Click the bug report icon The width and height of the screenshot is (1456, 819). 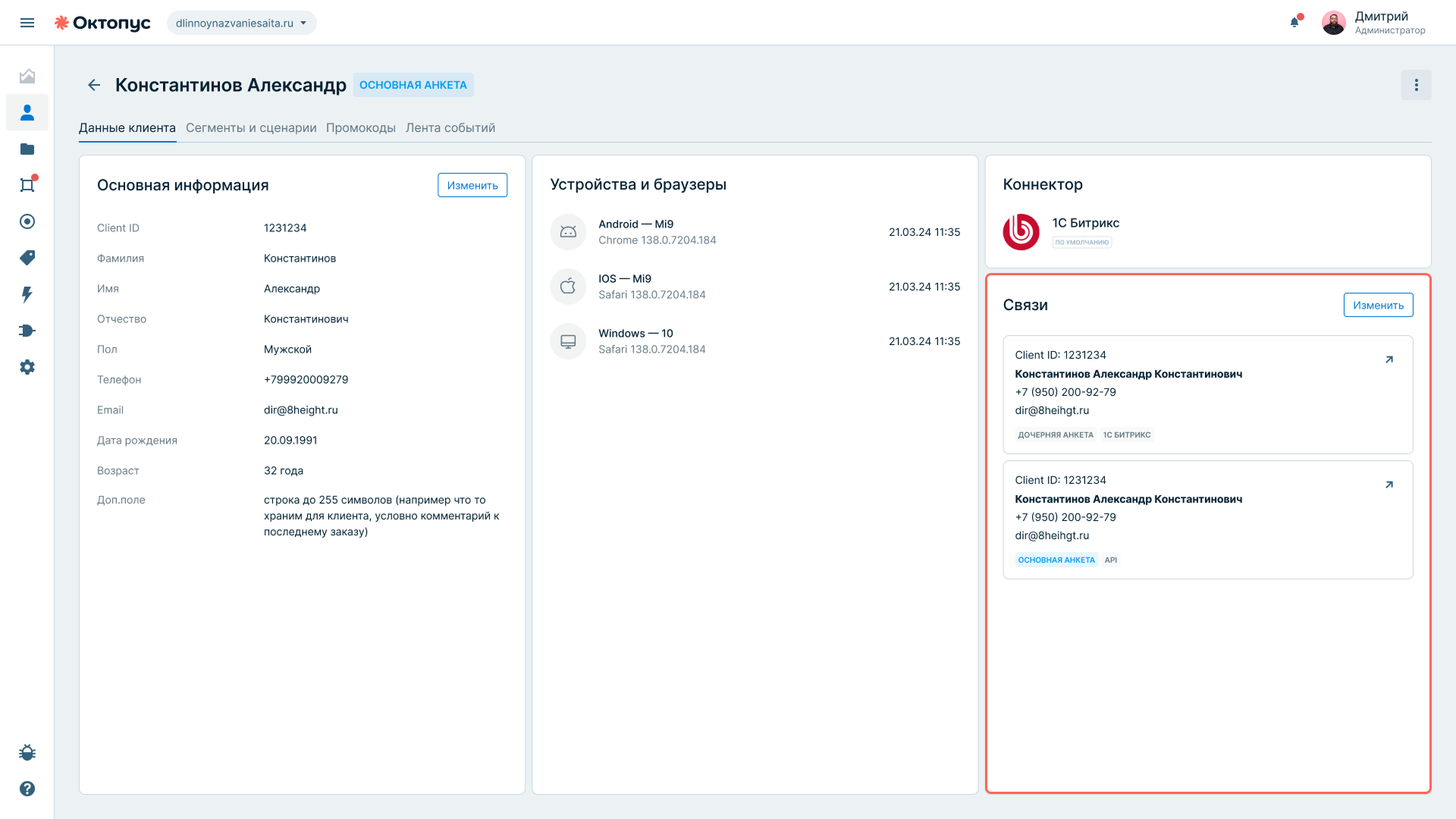tap(27, 752)
